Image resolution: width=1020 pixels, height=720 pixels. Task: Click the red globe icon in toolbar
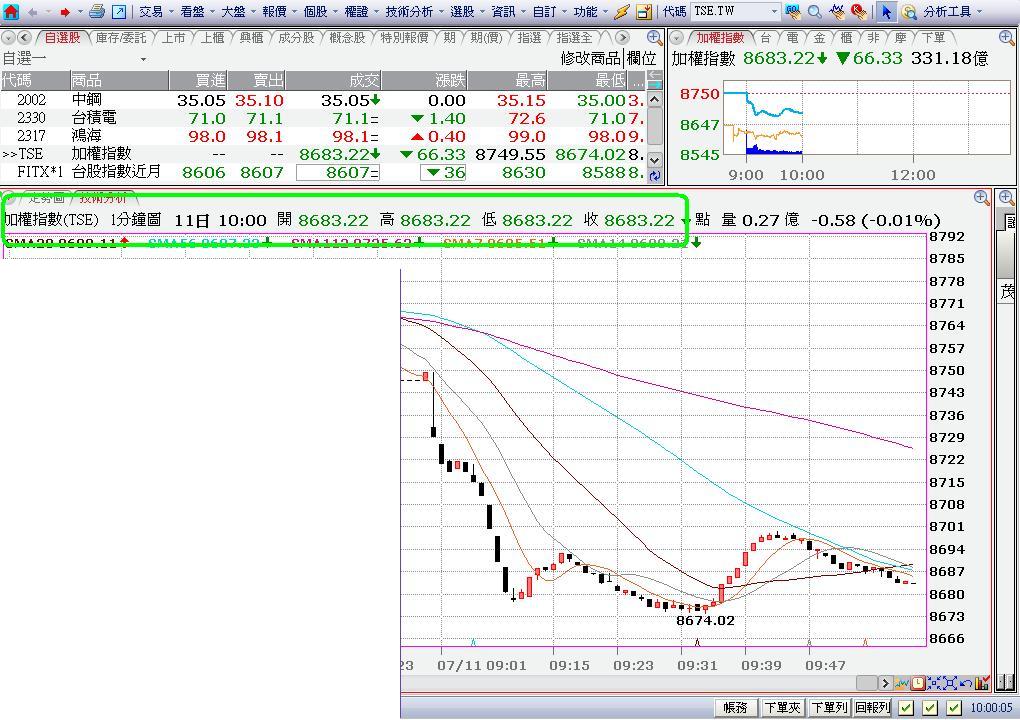[x=859, y=12]
